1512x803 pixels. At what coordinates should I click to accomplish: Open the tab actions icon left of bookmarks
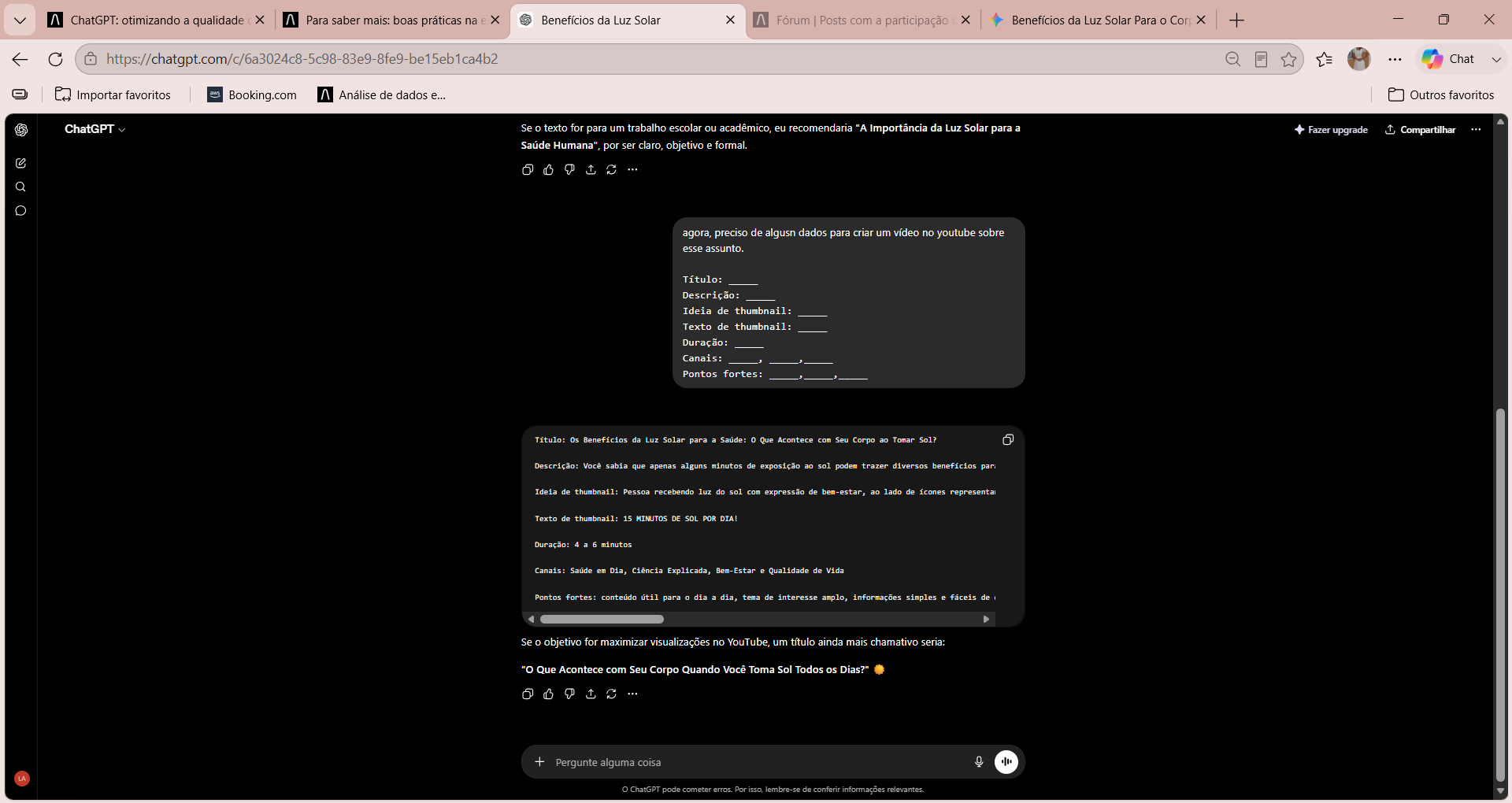pos(20,94)
